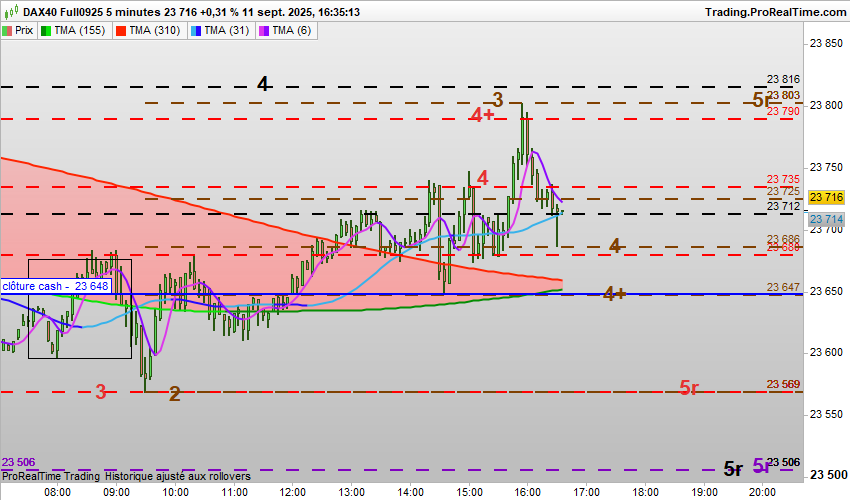Click the red 23 790 level label
The width and height of the screenshot is (850, 500).
pyautogui.click(x=783, y=111)
